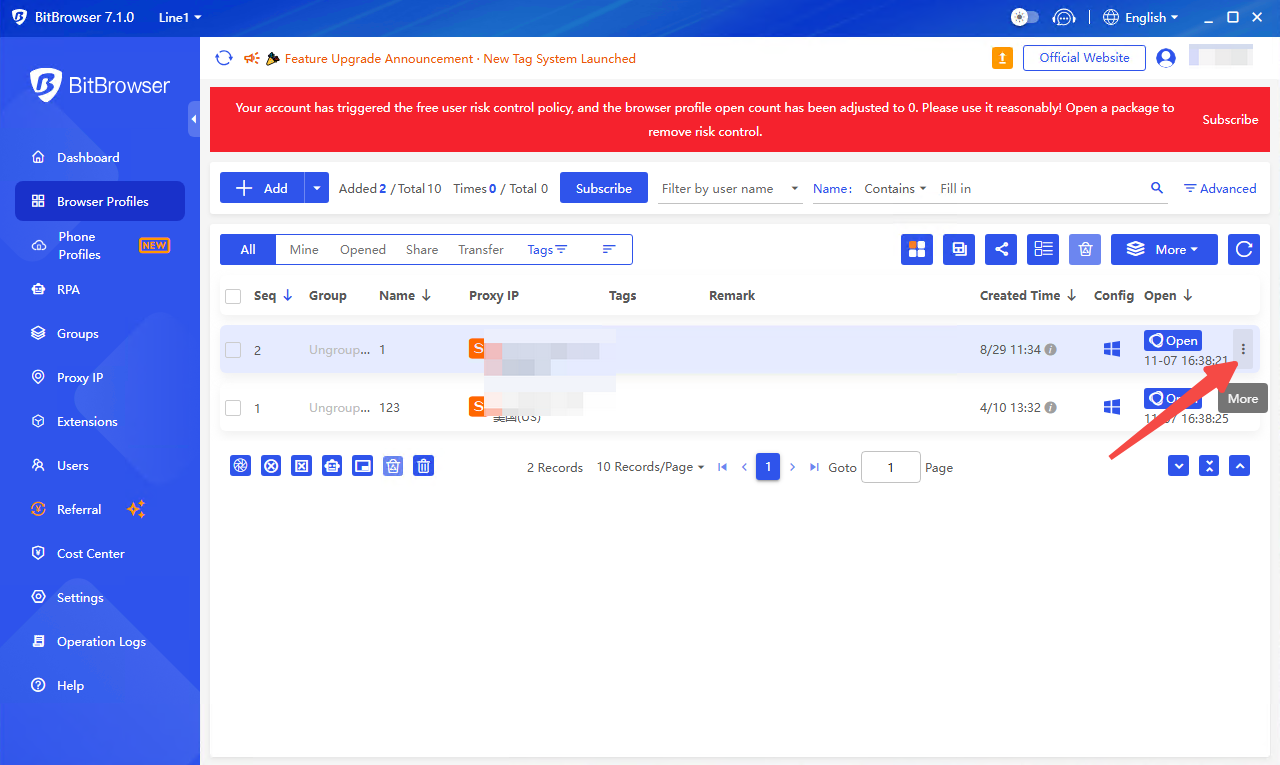Image resolution: width=1280 pixels, height=765 pixels.
Task: Click the trash delete icon in bottom toolbar
Action: click(424, 466)
